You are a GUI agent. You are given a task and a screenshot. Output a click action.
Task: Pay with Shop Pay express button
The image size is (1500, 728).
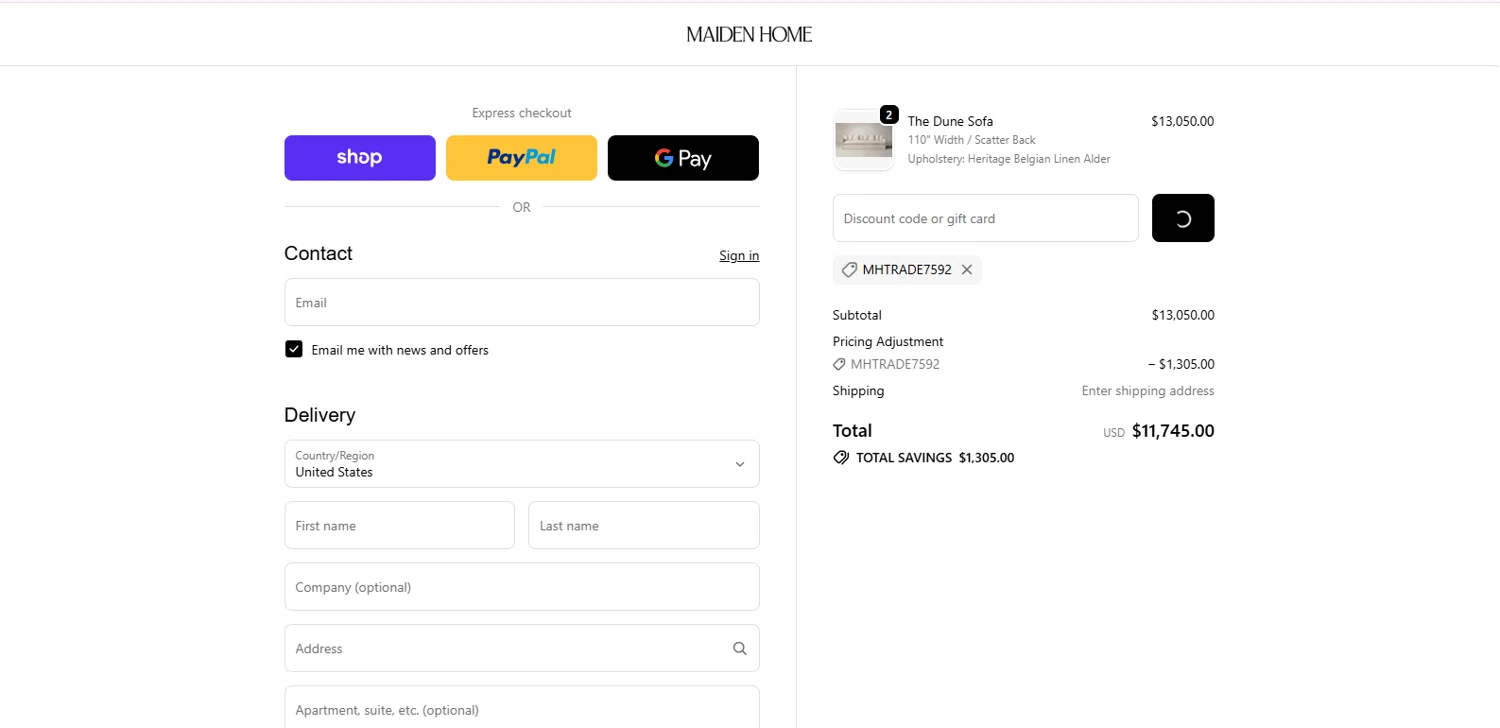click(x=360, y=158)
